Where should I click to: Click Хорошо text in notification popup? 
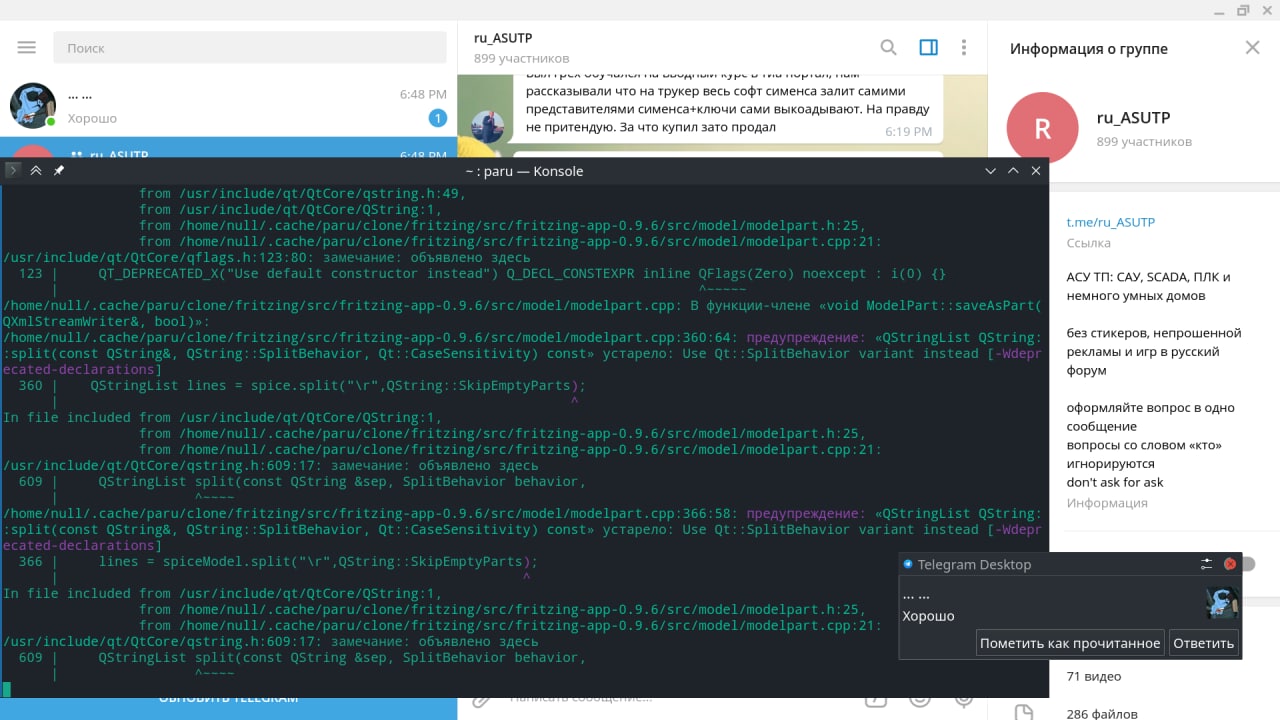point(928,616)
